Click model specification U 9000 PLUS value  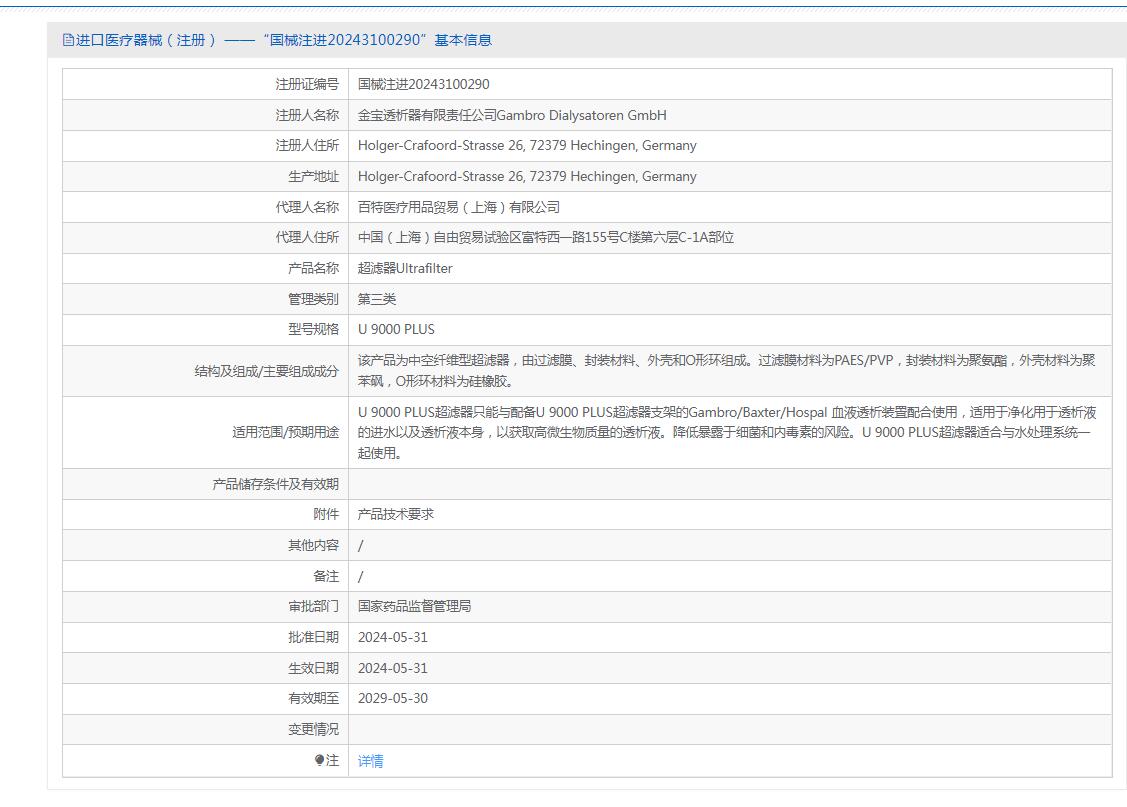[x=396, y=329]
